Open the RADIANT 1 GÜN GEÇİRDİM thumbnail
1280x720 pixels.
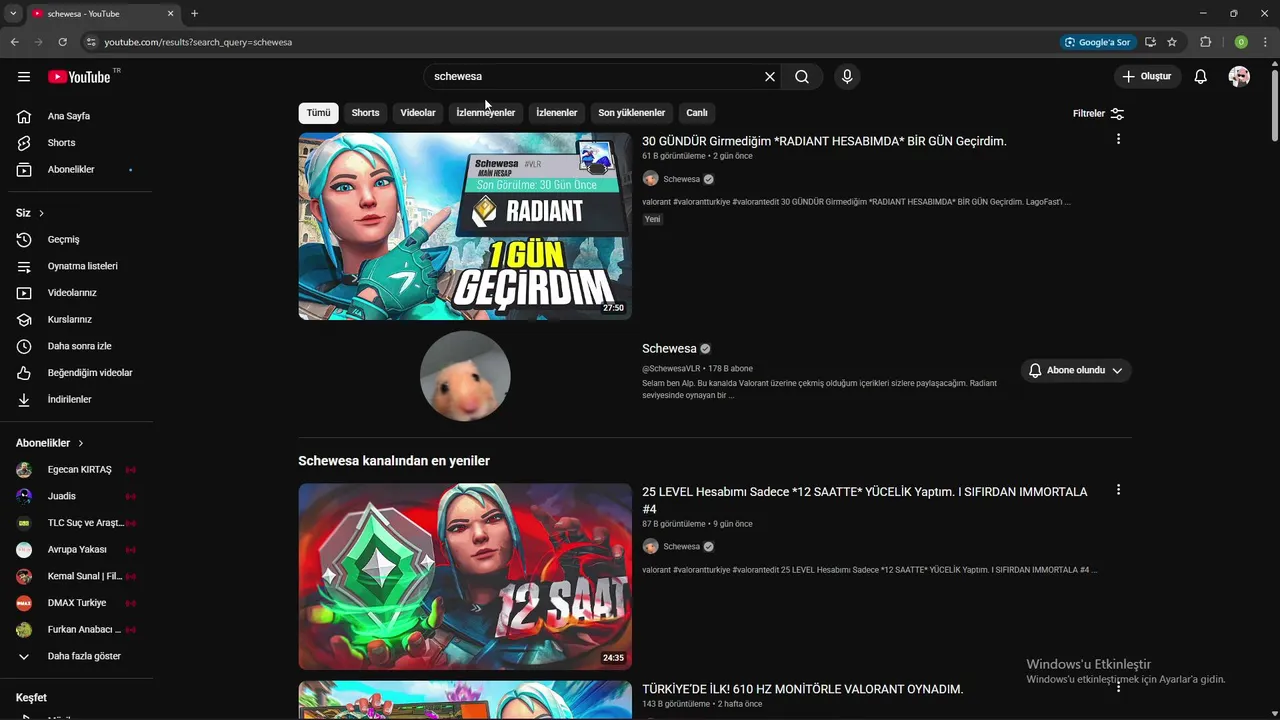pyautogui.click(x=465, y=226)
